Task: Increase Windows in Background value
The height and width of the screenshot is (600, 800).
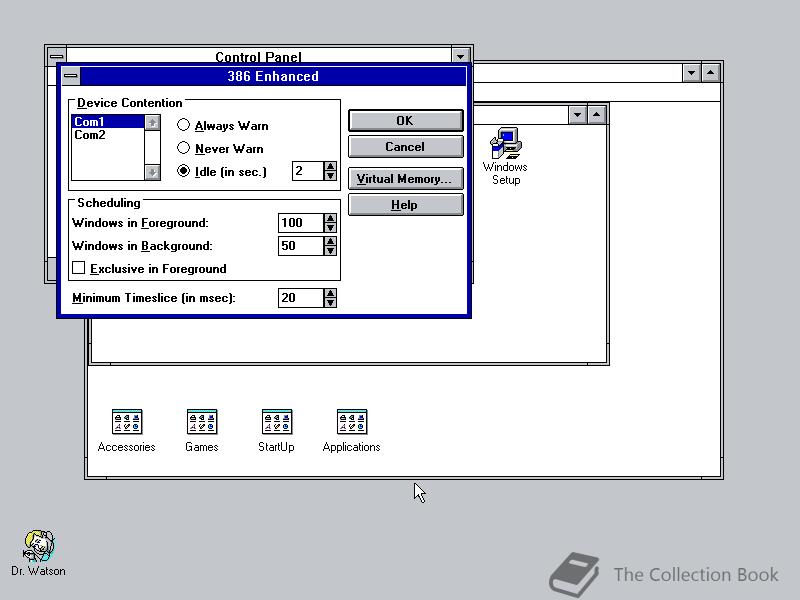Action: [x=331, y=241]
